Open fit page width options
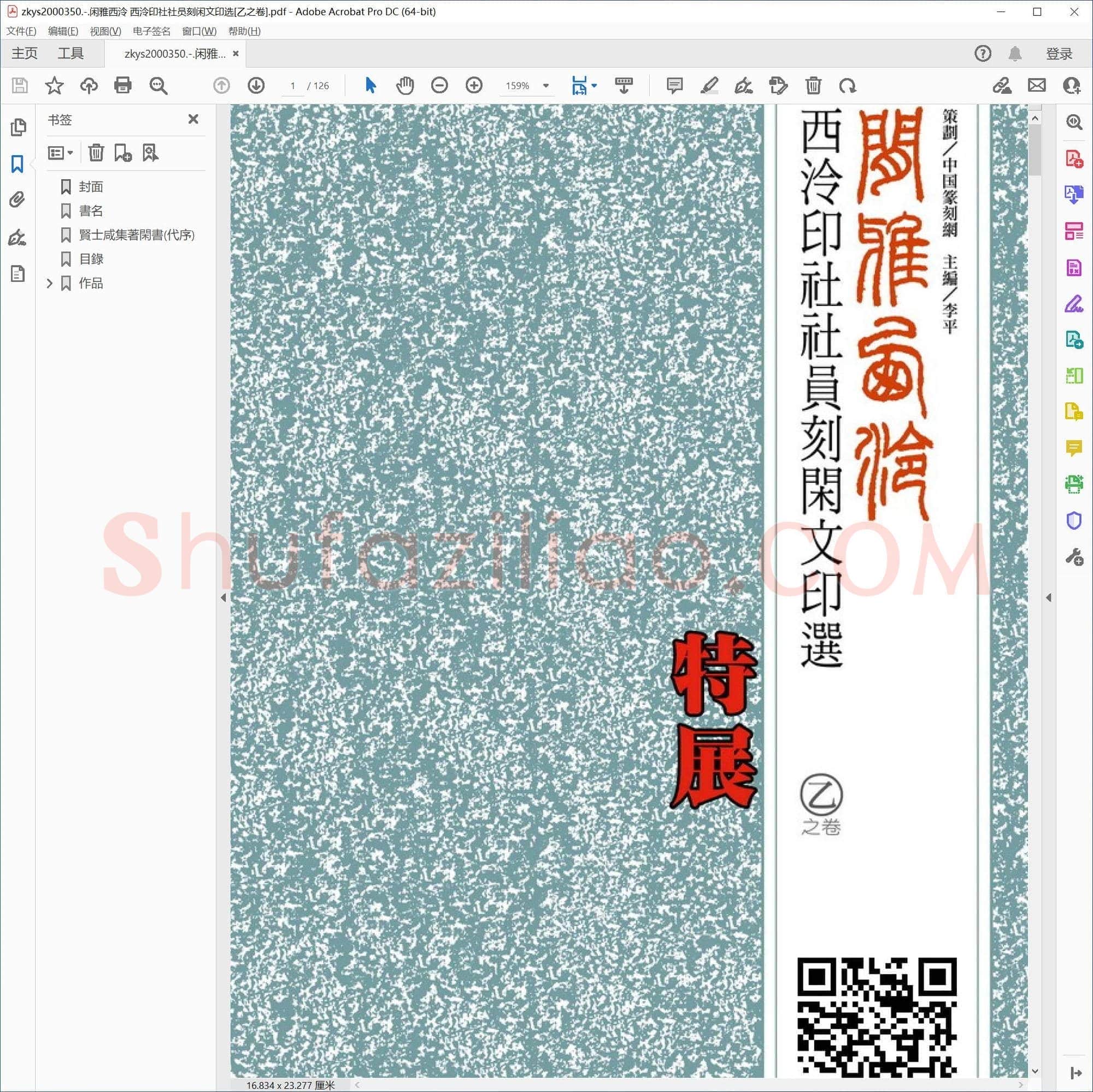Image resolution: width=1093 pixels, height=1092 pixels. pyautogui.click(x=584, y=85)
